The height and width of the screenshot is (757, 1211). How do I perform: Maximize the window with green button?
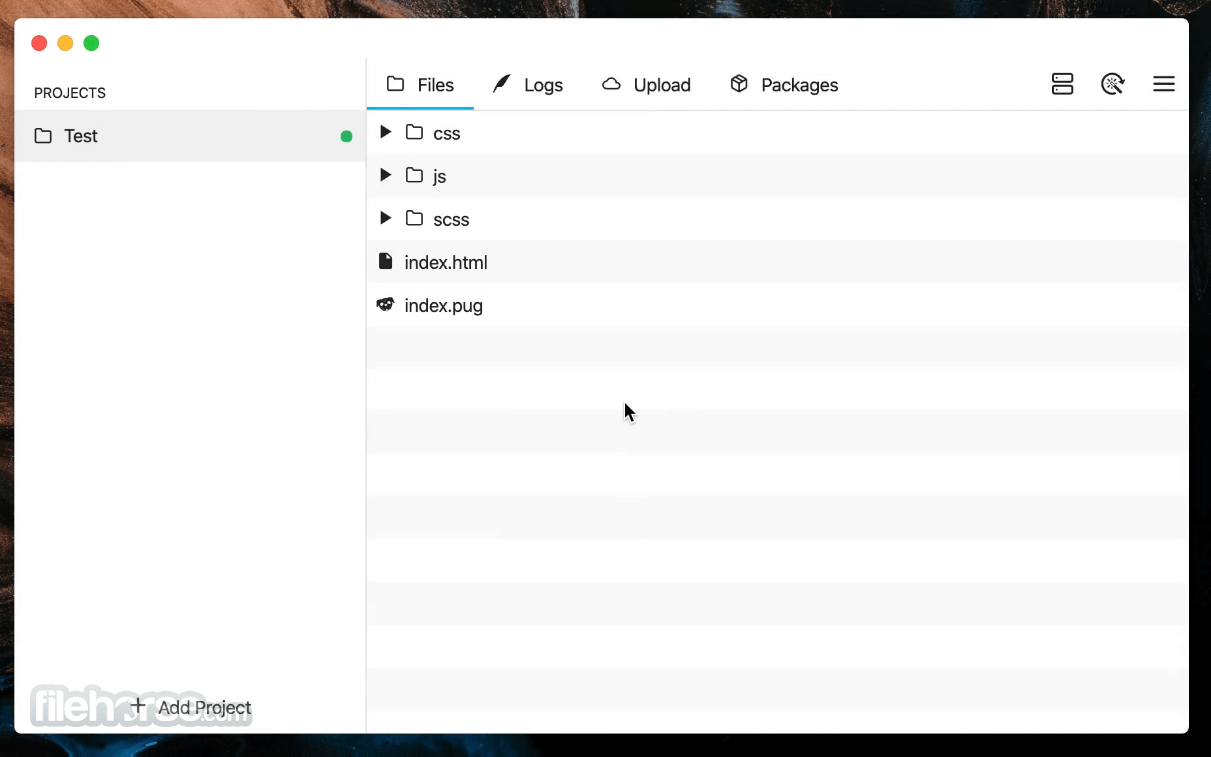coord(91,43)
